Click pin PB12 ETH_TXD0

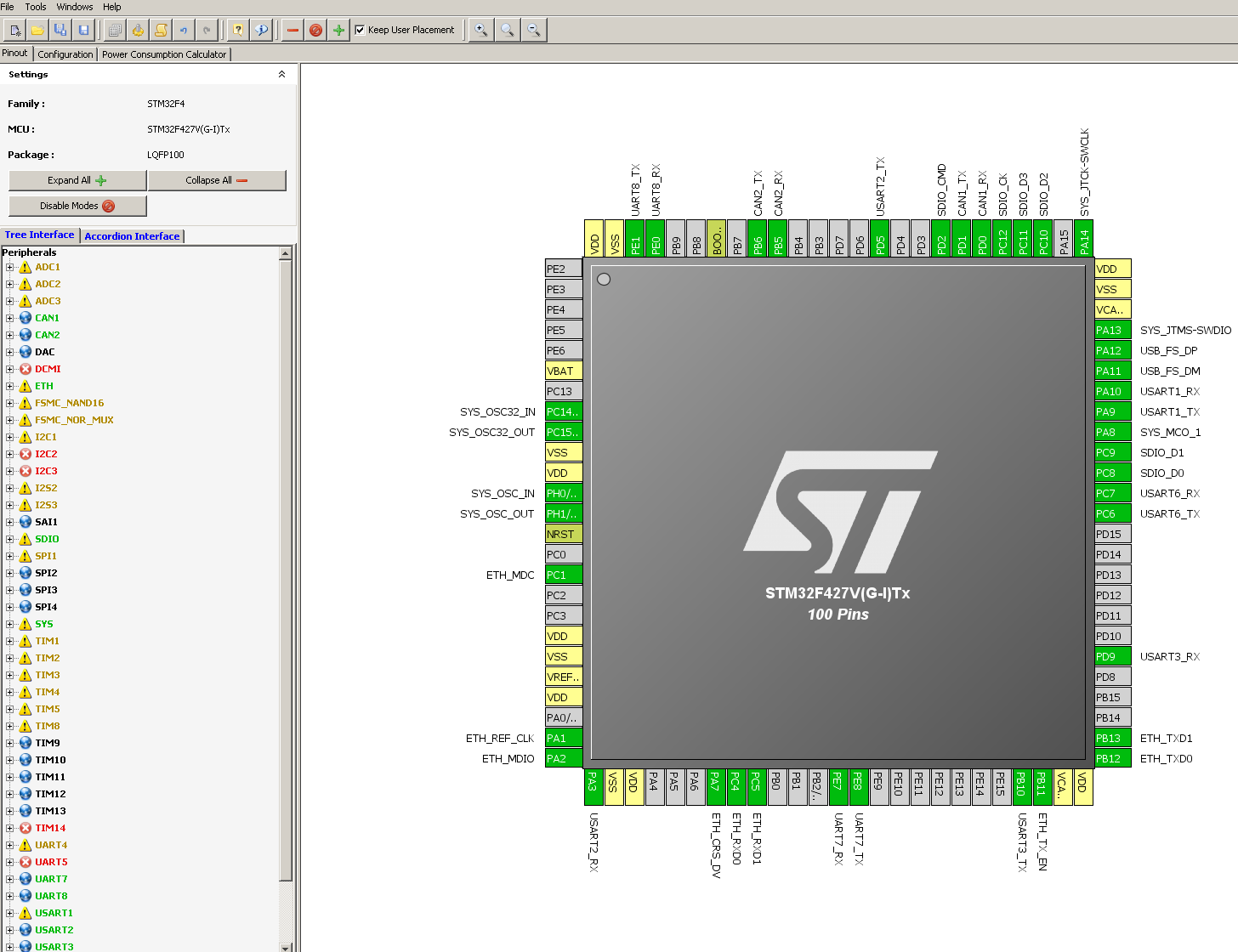coord(1113,758)
